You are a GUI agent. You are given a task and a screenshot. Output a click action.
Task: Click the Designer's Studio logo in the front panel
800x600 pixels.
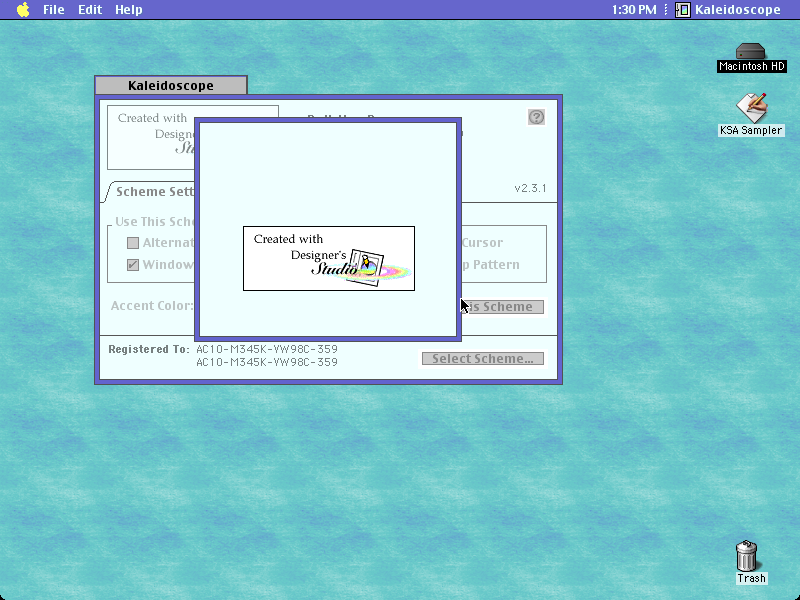[329, 259]
